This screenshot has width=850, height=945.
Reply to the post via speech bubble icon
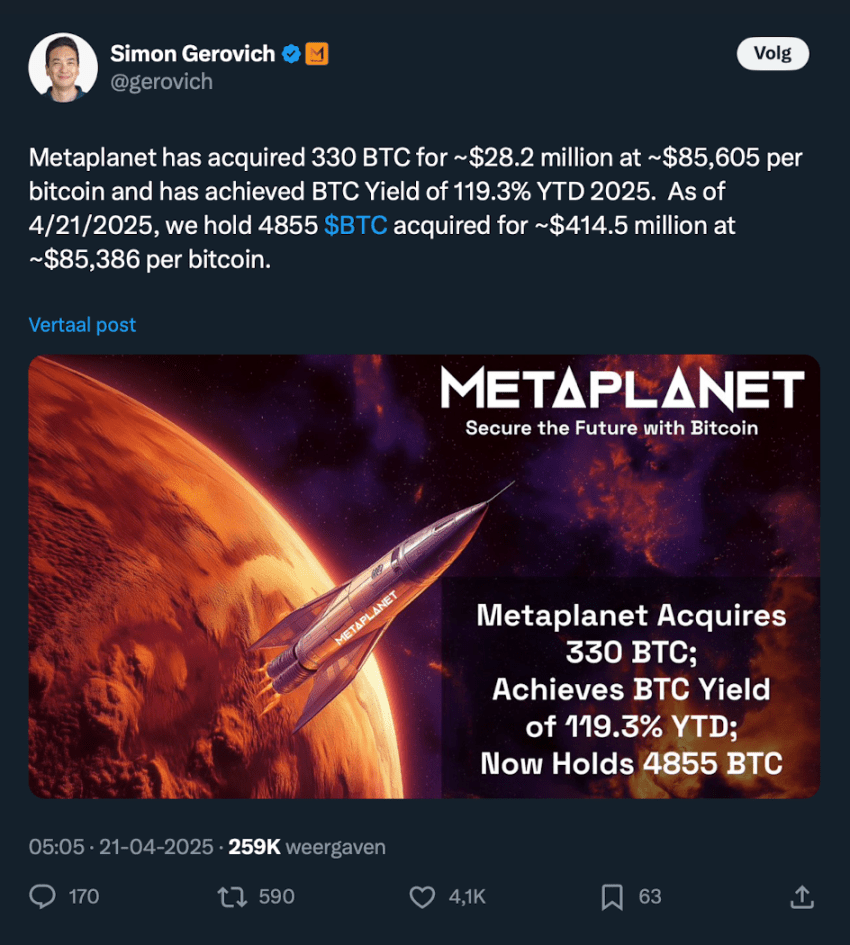(x=43, y=896)
